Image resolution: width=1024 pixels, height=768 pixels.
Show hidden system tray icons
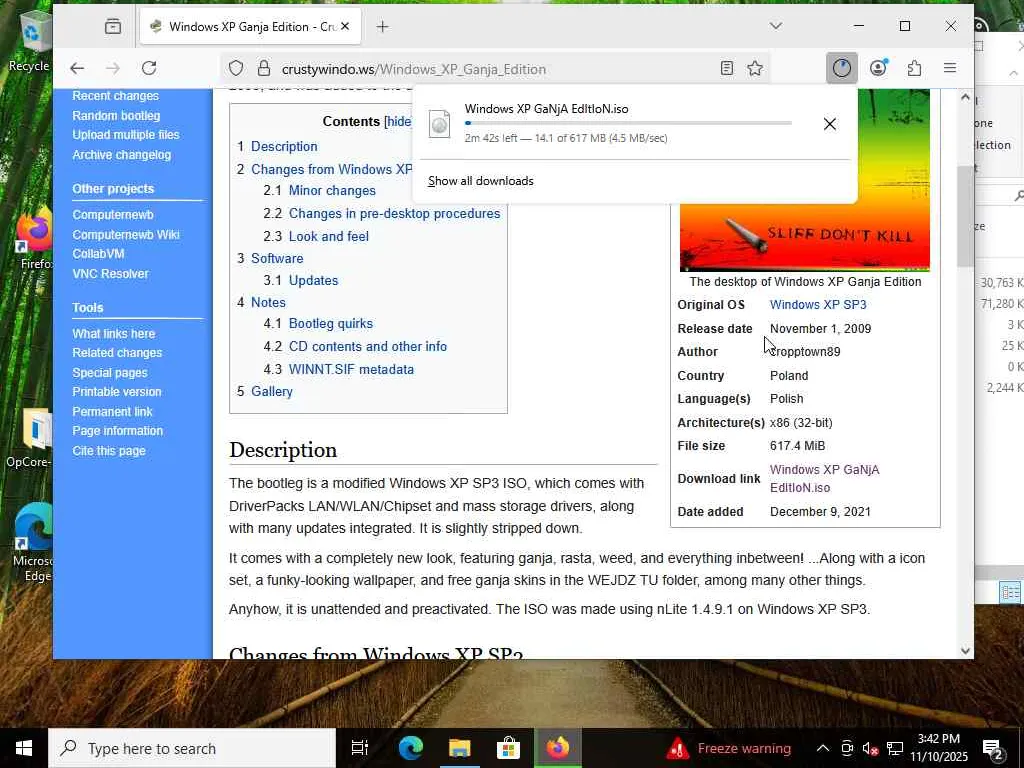pyautogui.click(x=823, y=748)
